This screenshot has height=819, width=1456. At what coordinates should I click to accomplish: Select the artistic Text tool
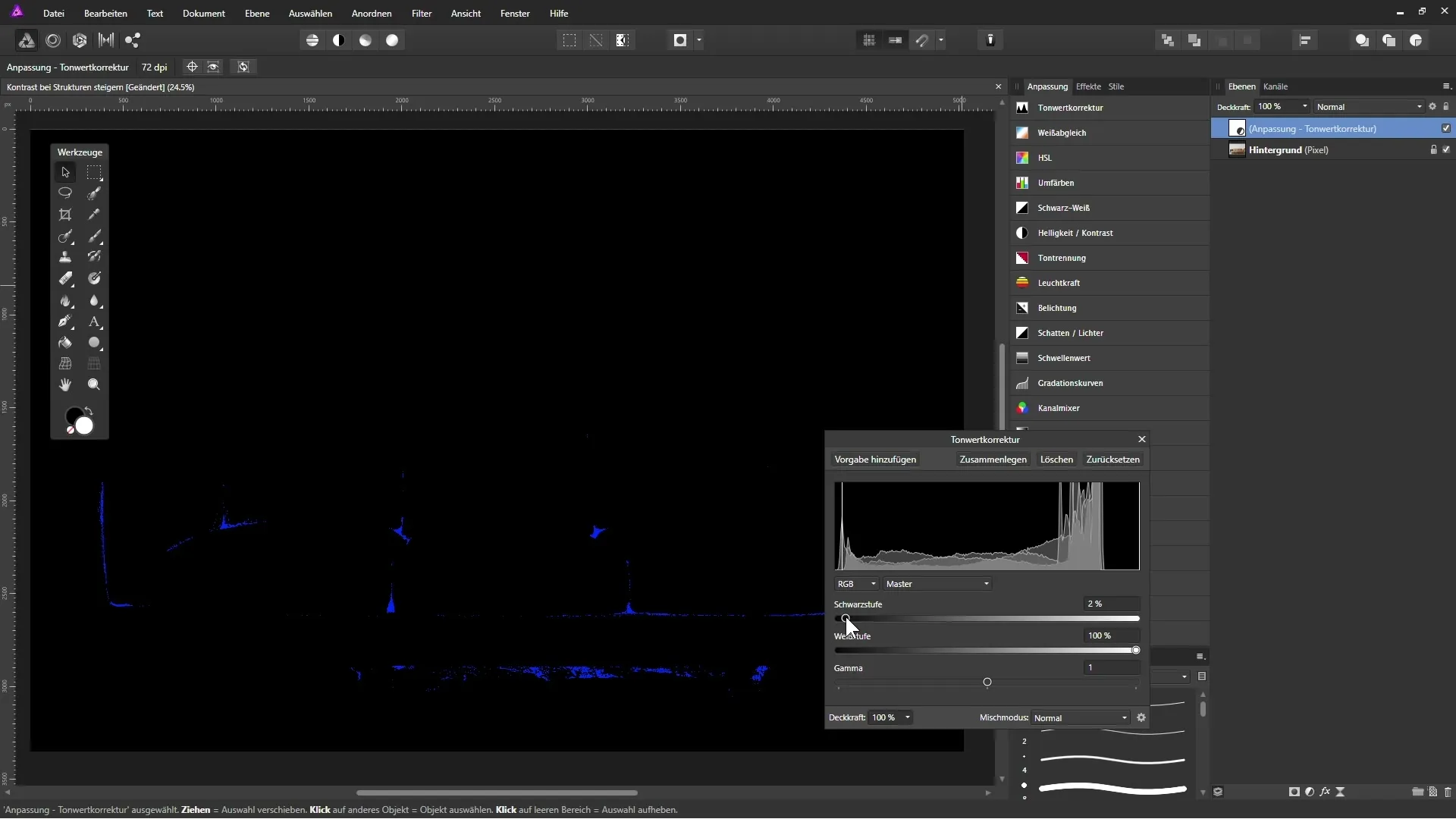coord(94,322)
